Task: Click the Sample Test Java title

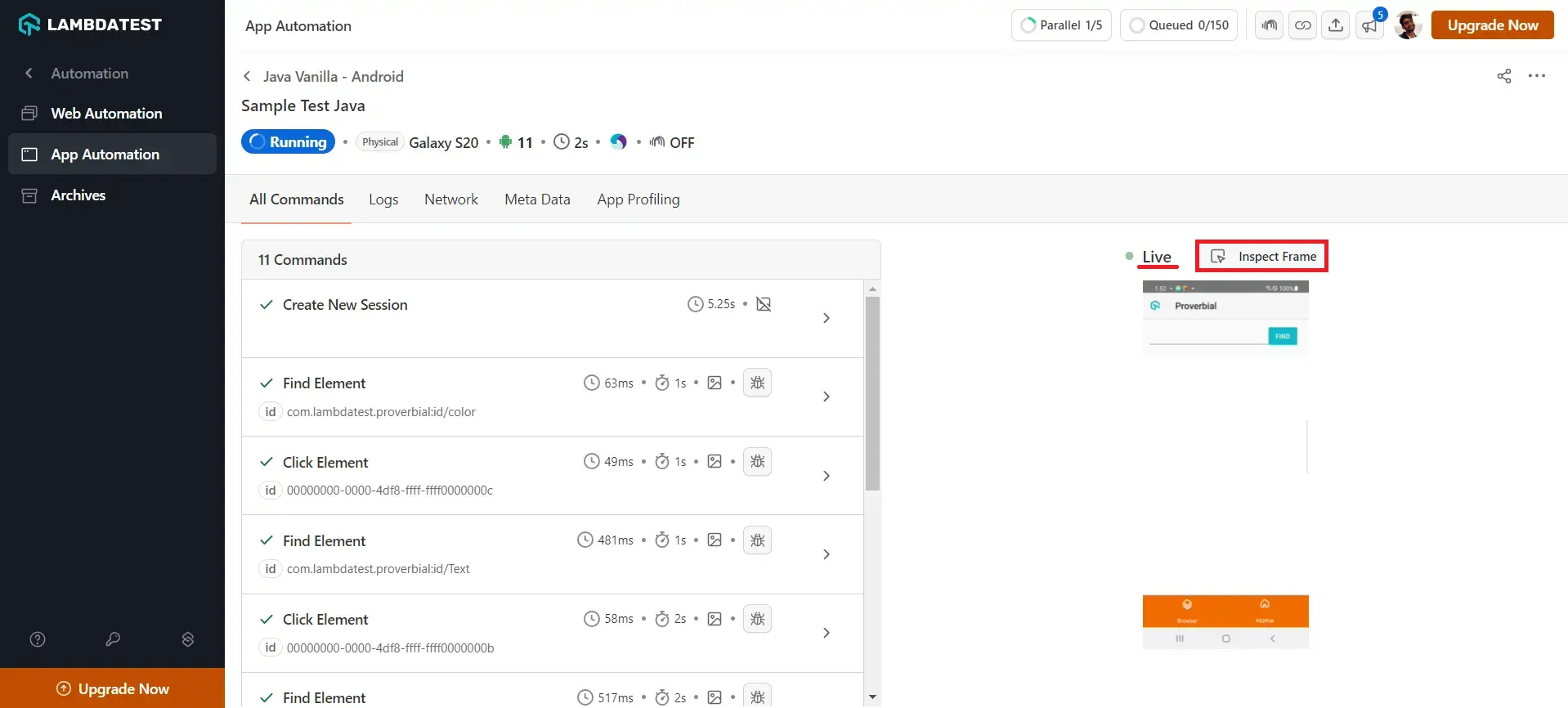Action: (x=303, y=105)
